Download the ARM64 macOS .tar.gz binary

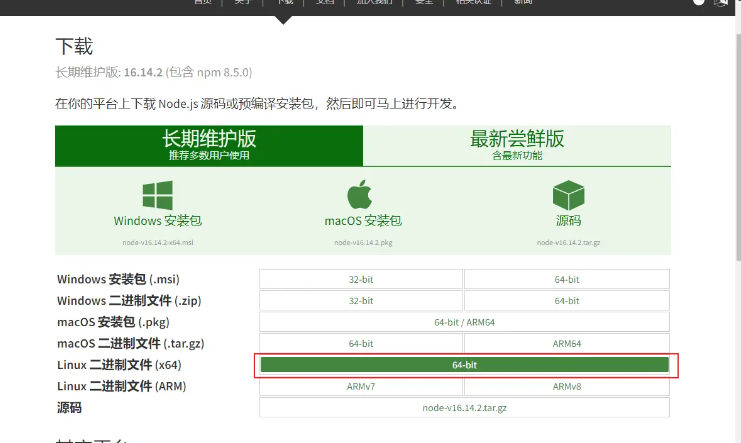point(567,344)
